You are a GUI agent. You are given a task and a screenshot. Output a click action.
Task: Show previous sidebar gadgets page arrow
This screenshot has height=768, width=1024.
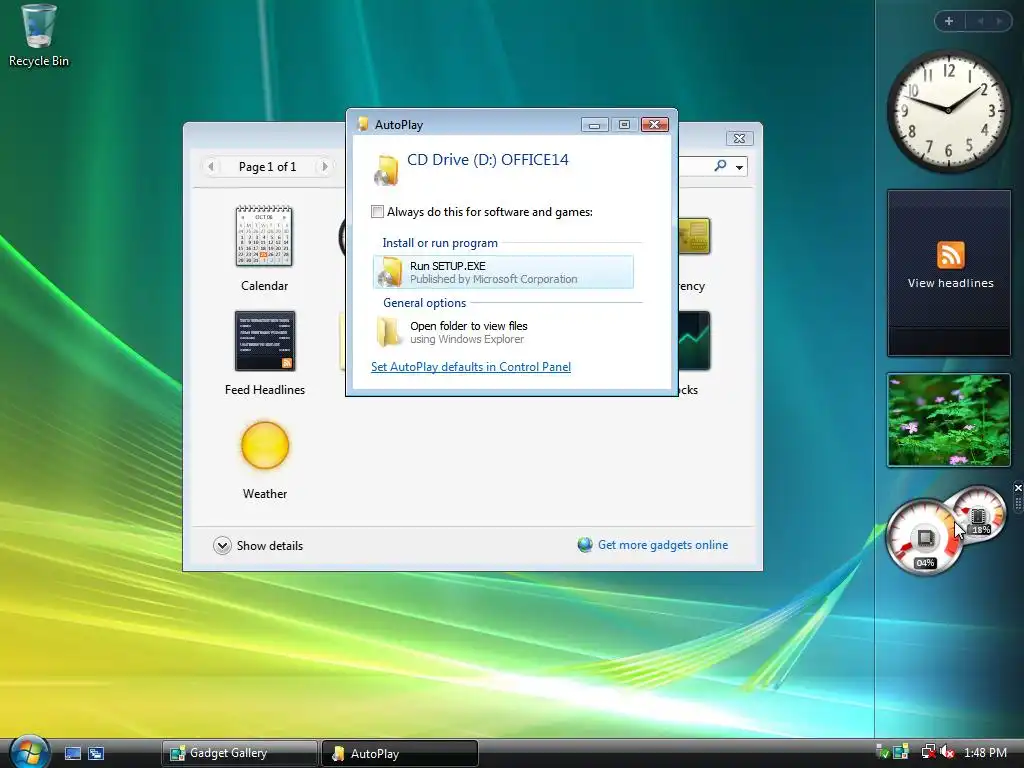[x=980, y=22]
